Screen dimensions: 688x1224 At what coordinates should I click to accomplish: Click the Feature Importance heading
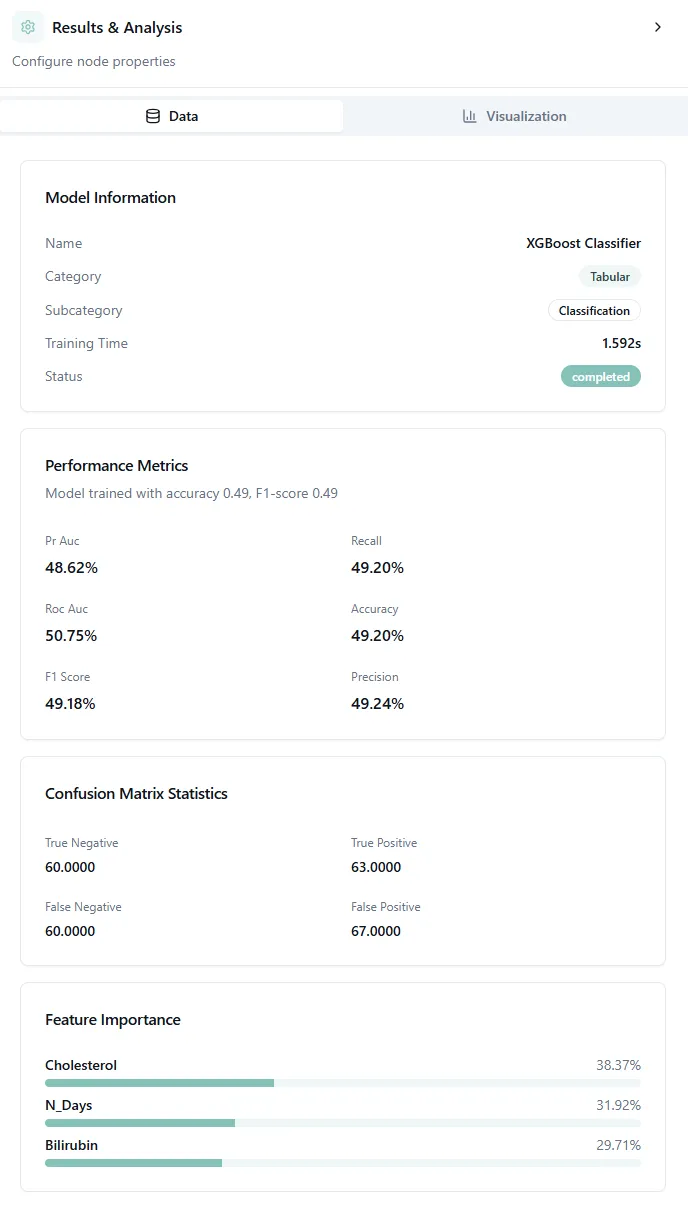point(112,1020)
